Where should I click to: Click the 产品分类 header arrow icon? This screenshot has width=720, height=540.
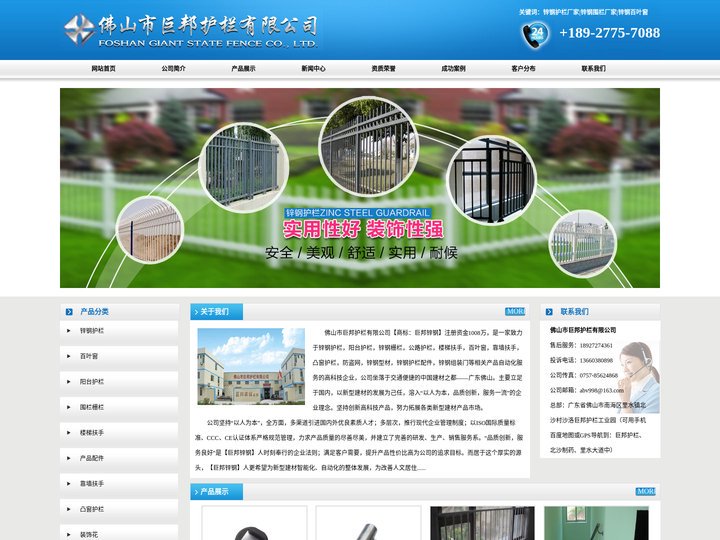(x=69, y=312)
